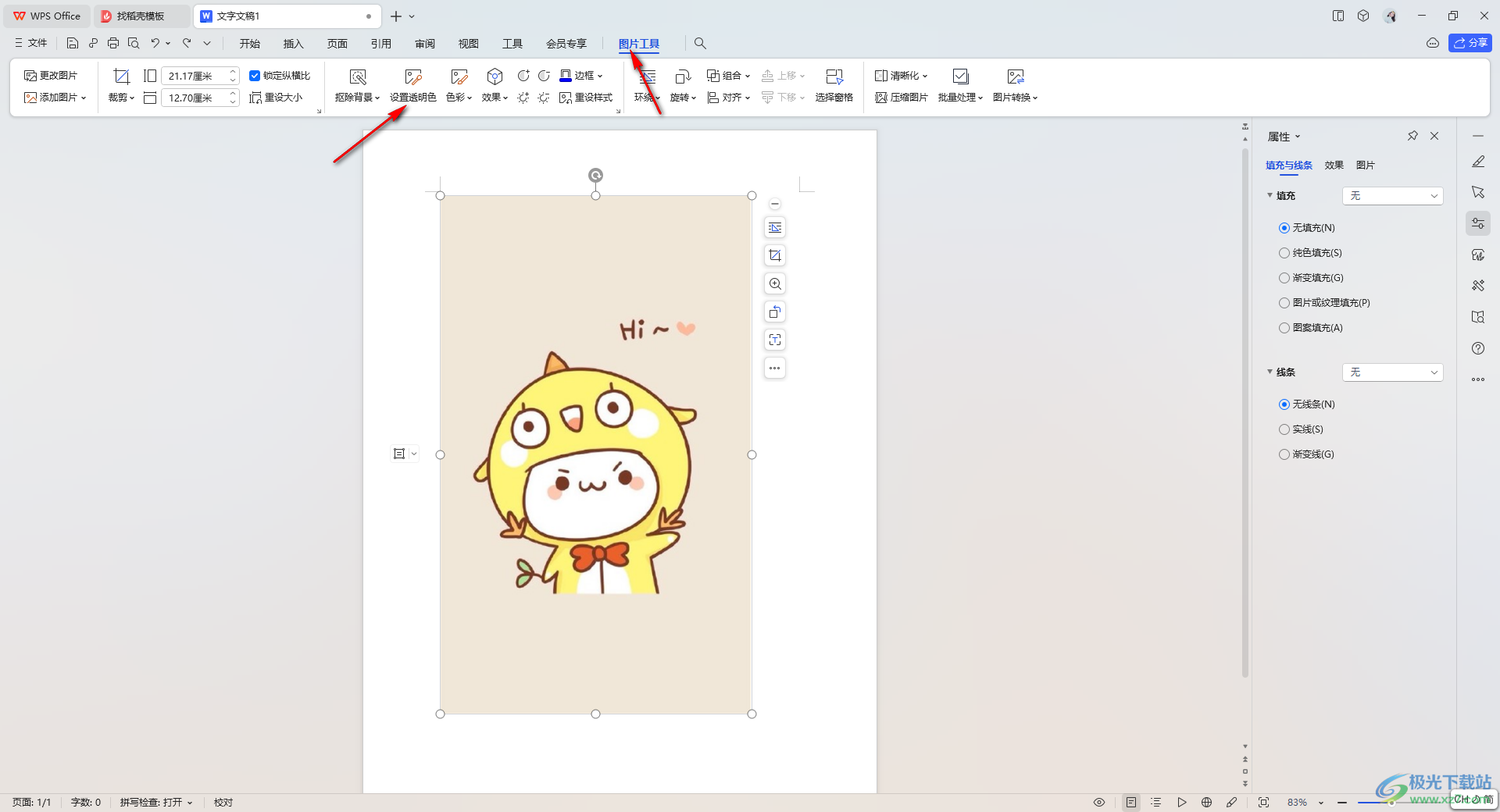This screenshot has height=812, width=1500.
Task: Click the rotation handle above the image
Action: pyautogui.click(x=595, y=175)
